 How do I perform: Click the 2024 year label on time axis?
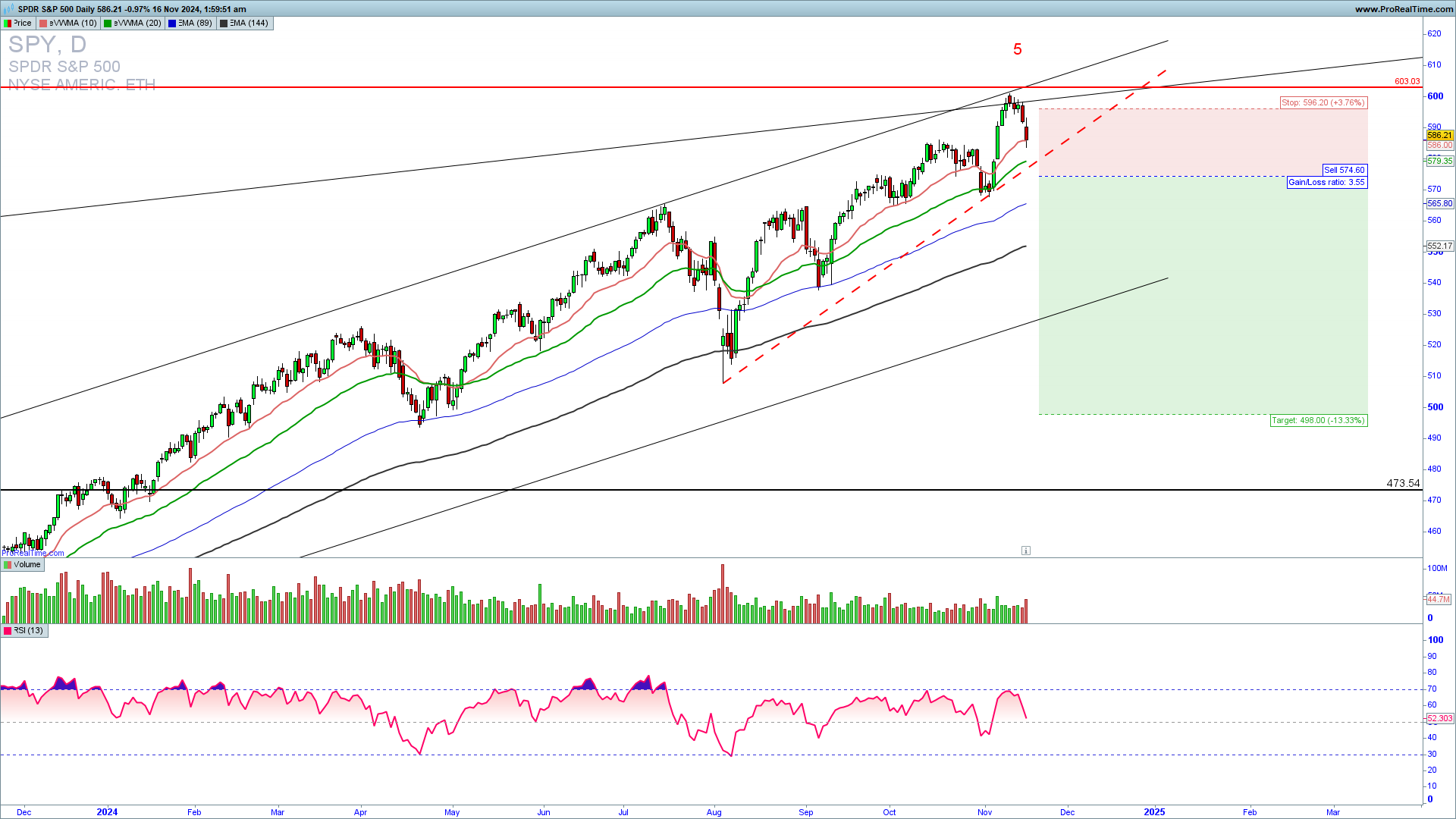(107, 812)
